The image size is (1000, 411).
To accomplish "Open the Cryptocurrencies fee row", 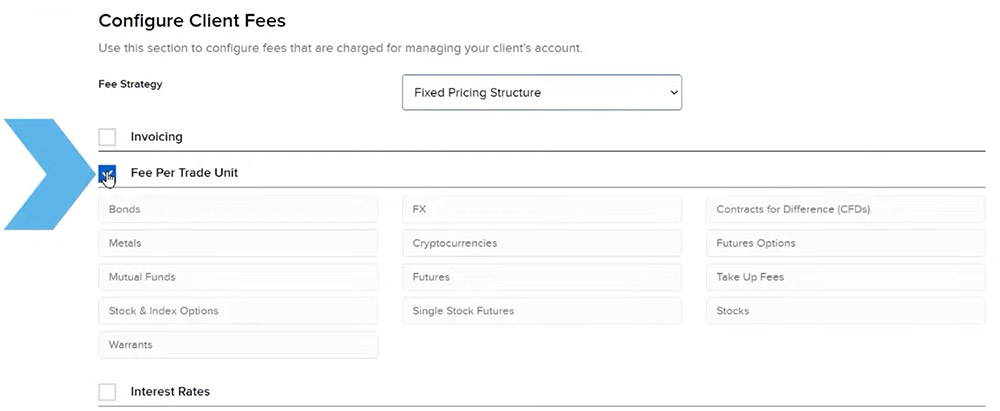I will (541, 243).
